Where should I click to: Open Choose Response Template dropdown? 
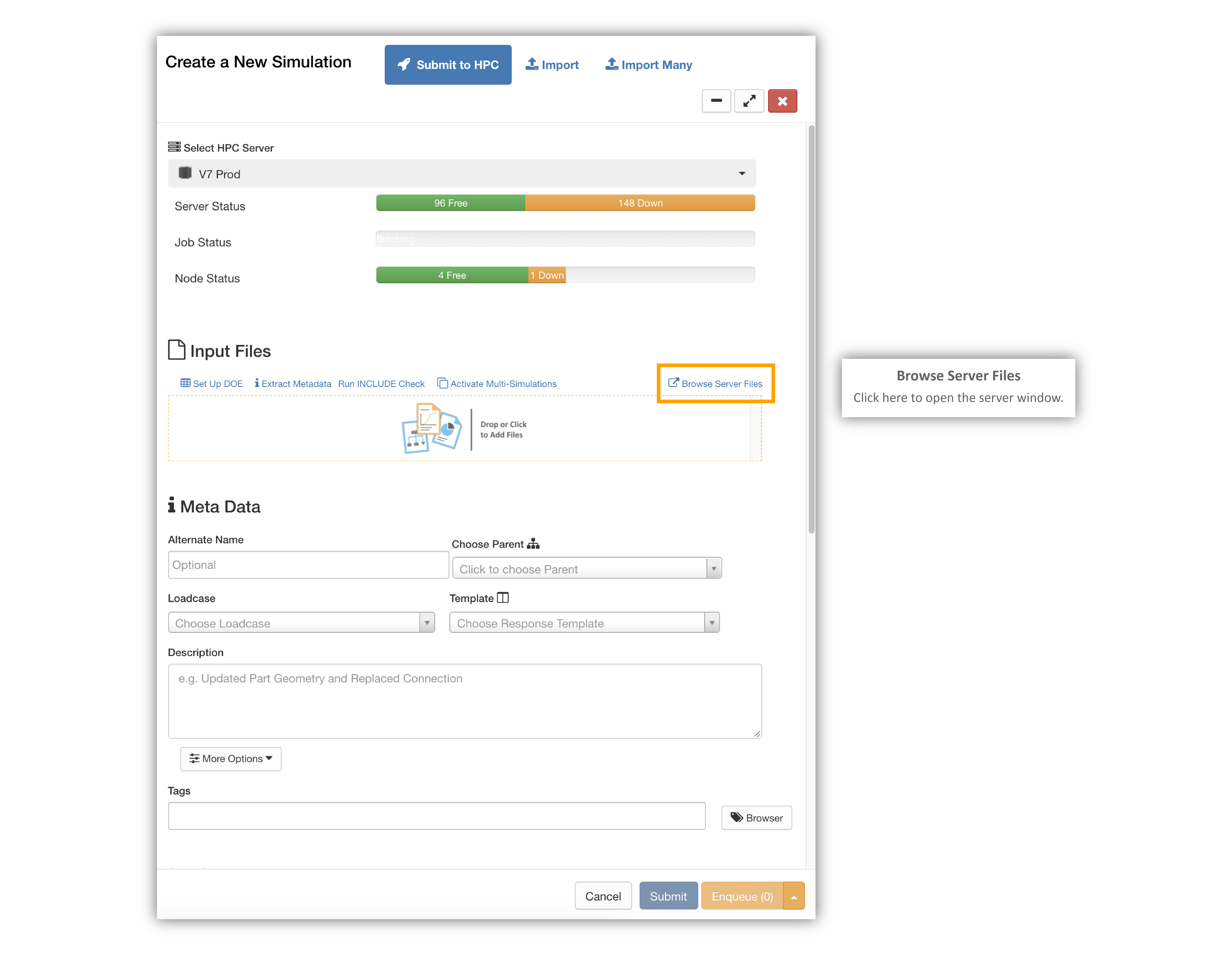584,622
